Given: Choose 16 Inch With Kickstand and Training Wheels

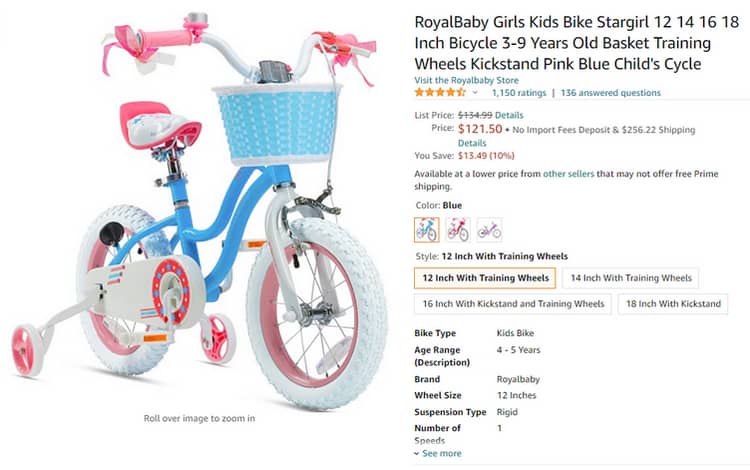Looking at the screenshot, I should [x=513, y=304].
